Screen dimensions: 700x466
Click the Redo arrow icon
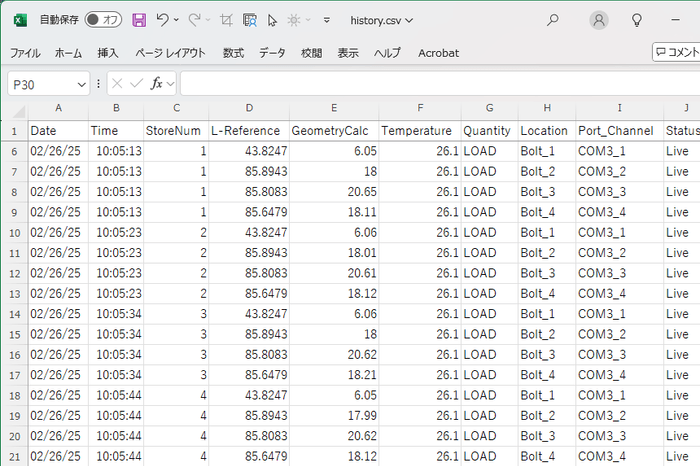(195, 20)
